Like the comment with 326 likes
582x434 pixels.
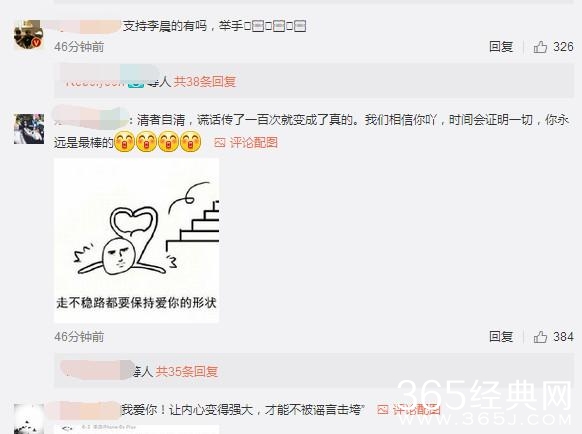[540, 47]
